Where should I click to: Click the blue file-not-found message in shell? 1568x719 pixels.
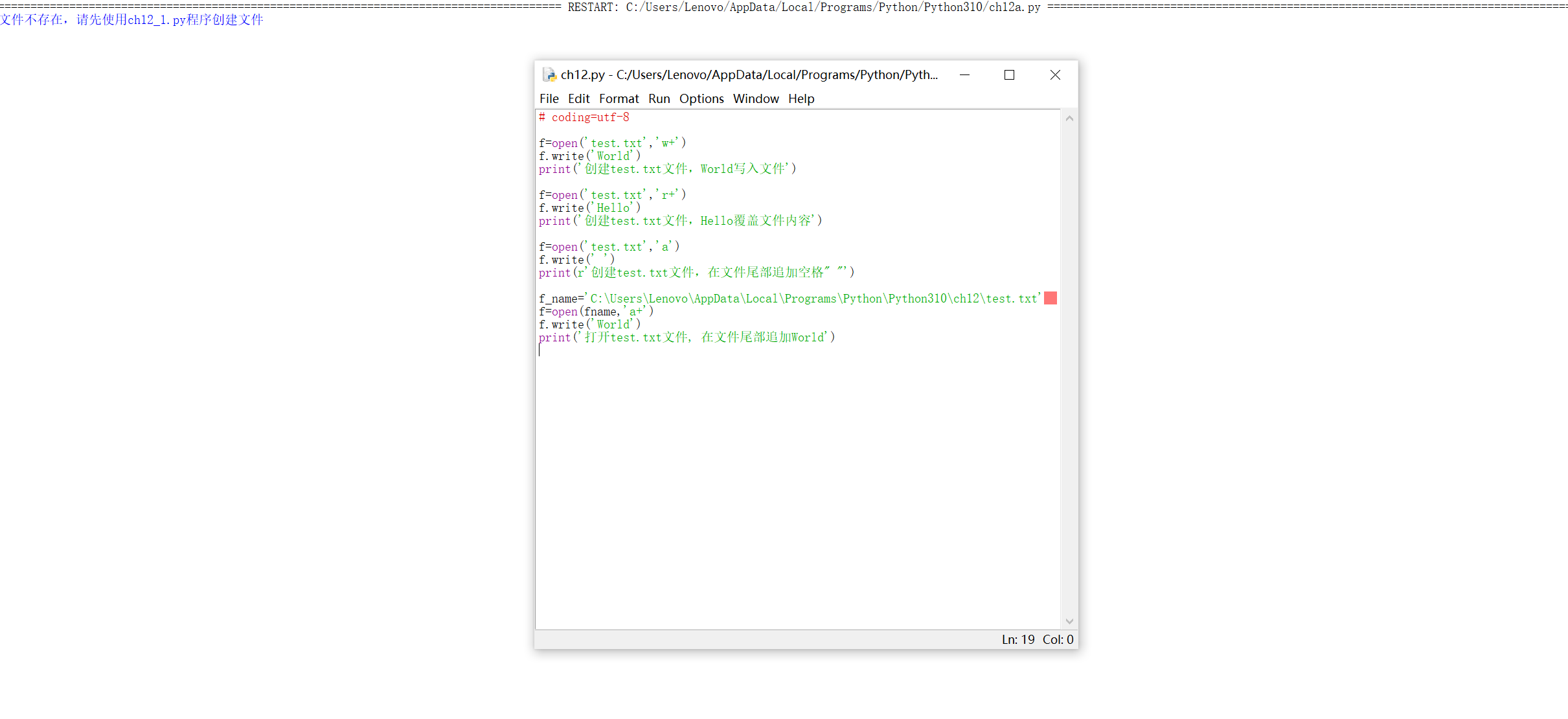click(131, 19)
